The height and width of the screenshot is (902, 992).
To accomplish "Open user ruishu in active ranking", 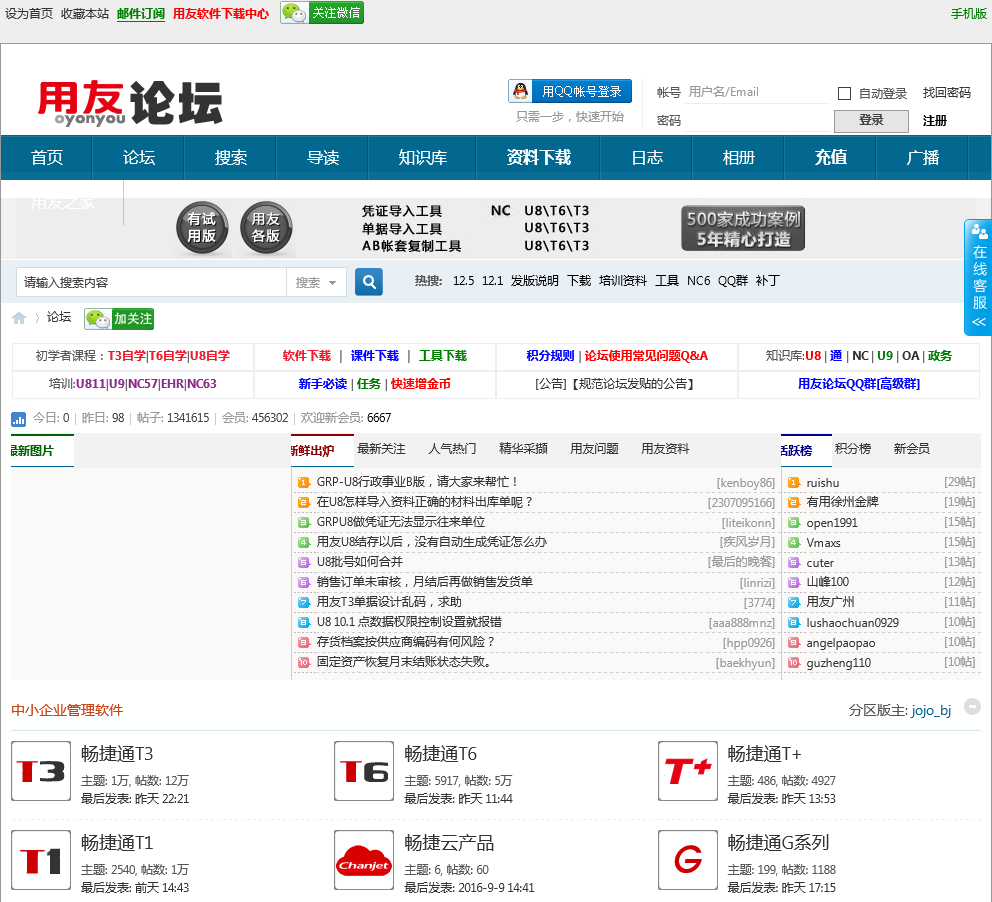I will pyautogui.click(x=822, y=483).
